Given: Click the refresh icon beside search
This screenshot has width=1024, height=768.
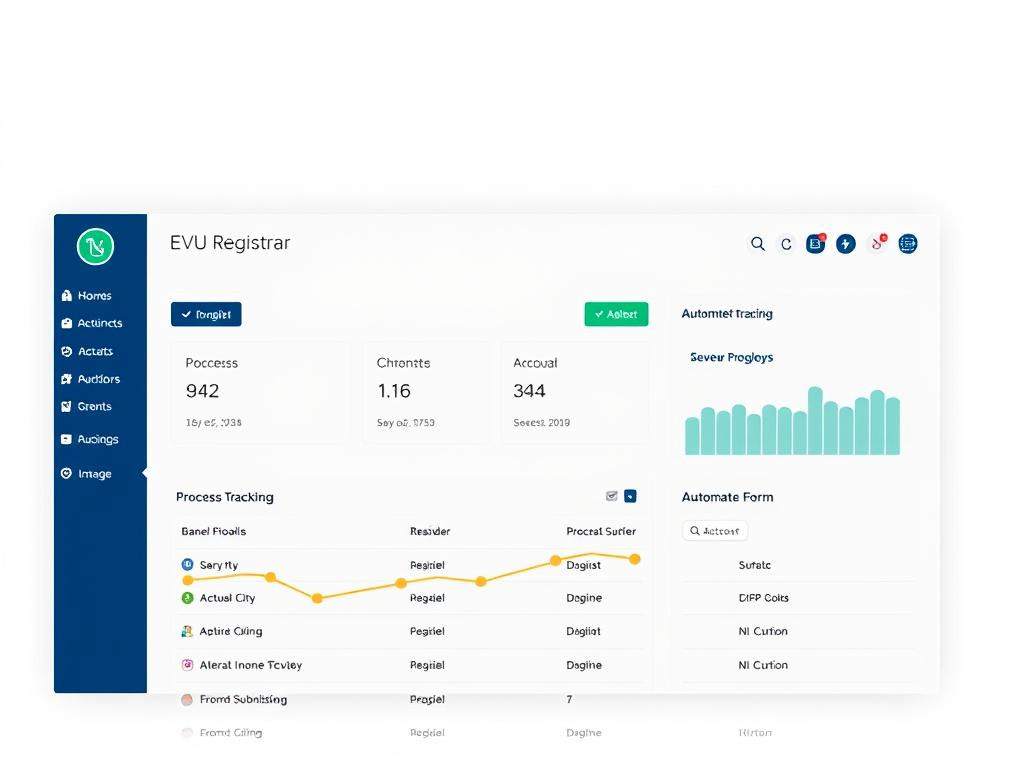Looking at the screenshot, I should [787, 244].
